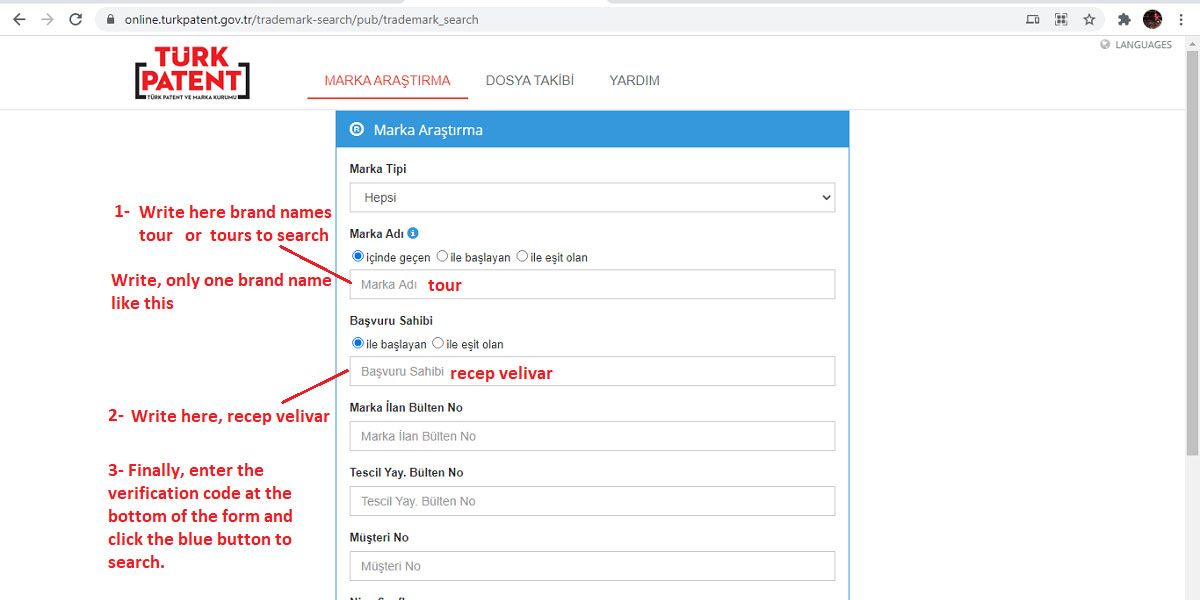Click the Türk Patent logo

click(192, 74)
